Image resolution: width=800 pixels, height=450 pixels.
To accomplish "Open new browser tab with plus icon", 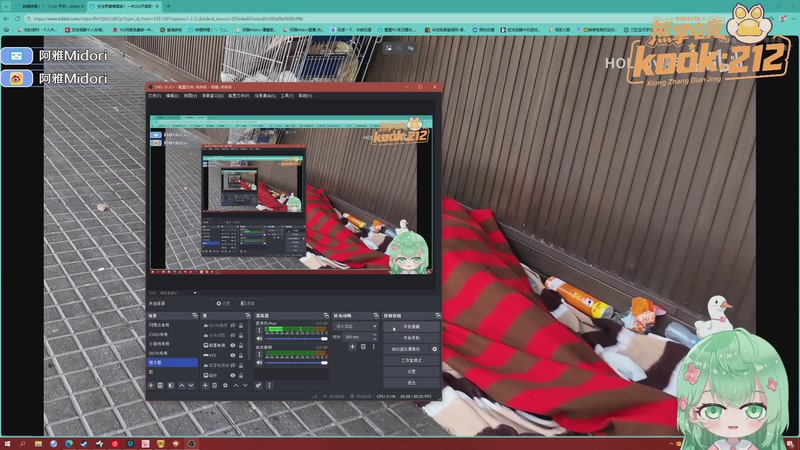I will click(x=168, y=6).
